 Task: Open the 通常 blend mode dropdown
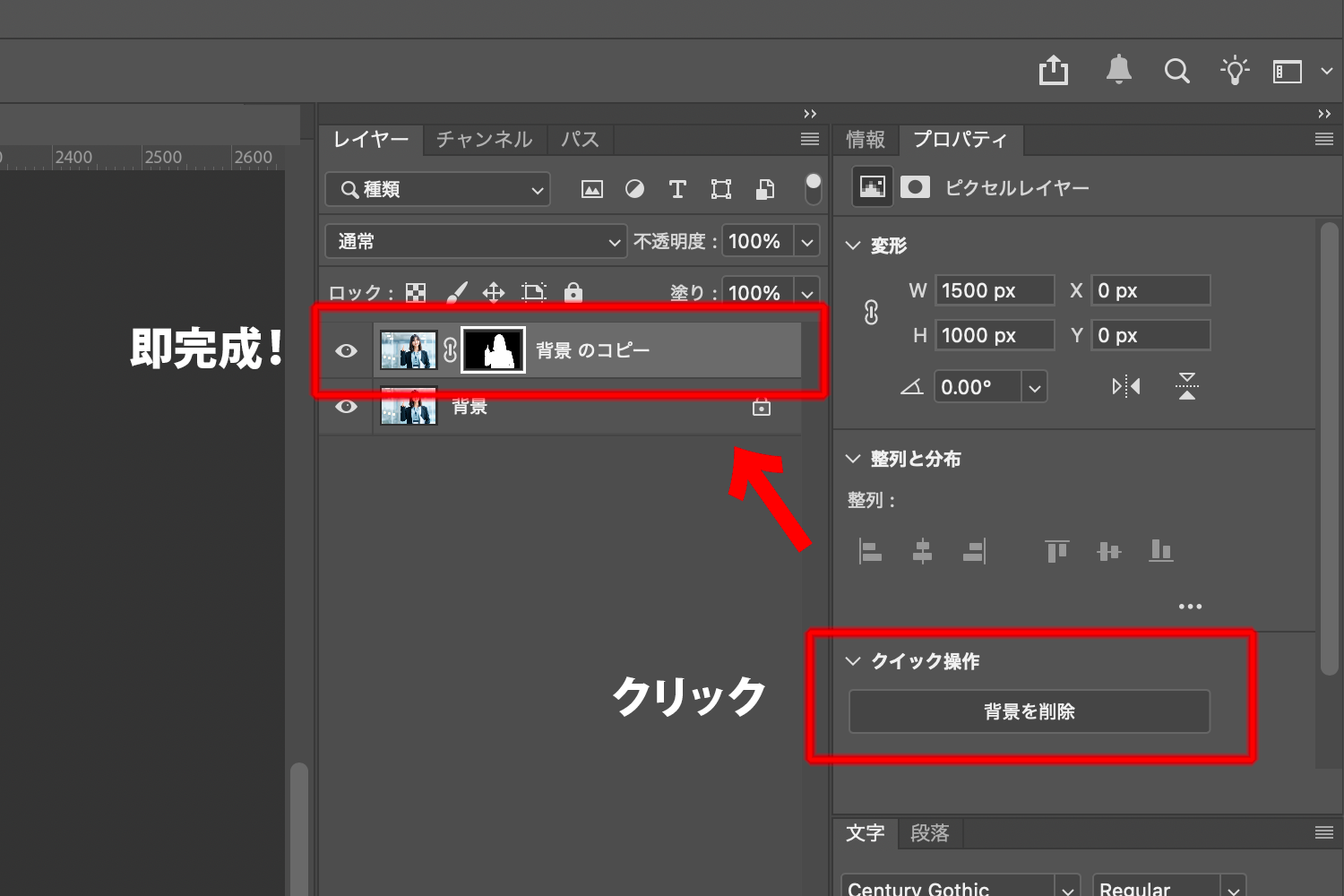click(475, 241)
